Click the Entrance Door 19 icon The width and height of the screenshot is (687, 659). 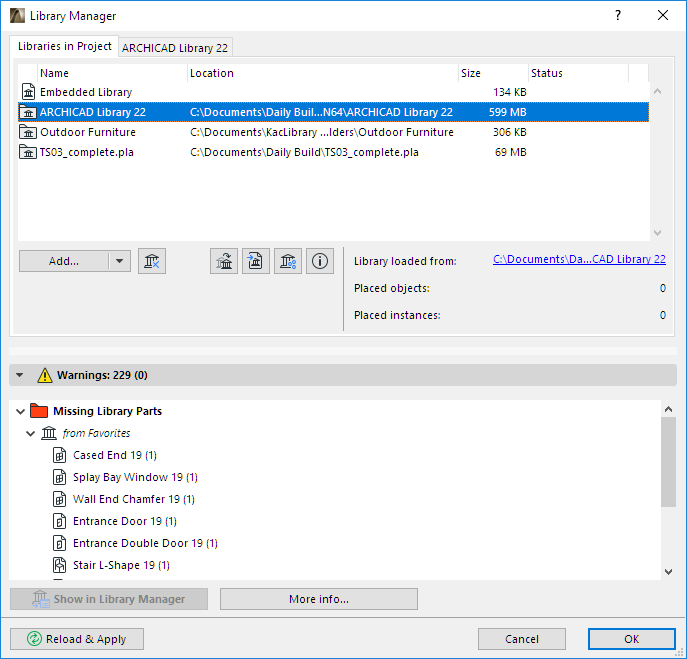[x=60, y=521]
